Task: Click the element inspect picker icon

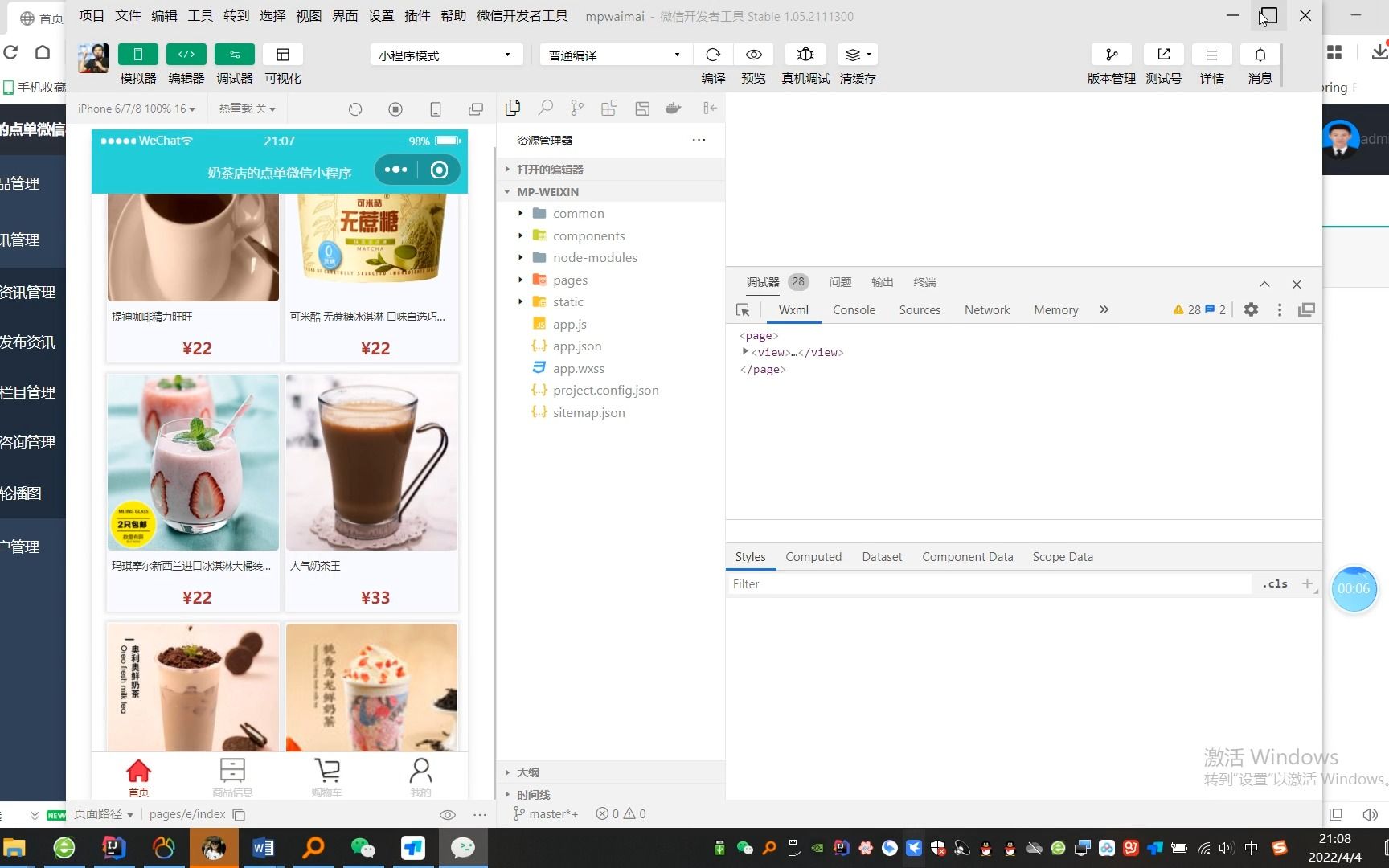Action: pyautogui.click(x=743, y=309)
